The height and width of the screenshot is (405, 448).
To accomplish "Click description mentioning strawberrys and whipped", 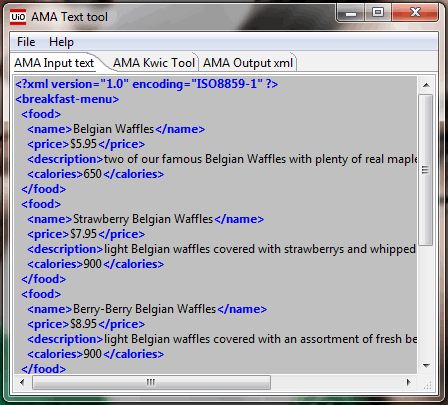I will click(260, 249).
